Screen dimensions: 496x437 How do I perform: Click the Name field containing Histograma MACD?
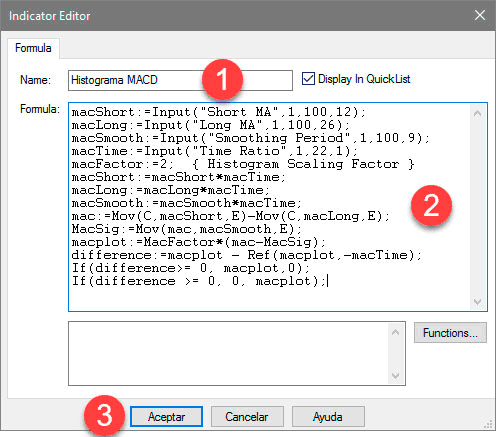point(180,80)
